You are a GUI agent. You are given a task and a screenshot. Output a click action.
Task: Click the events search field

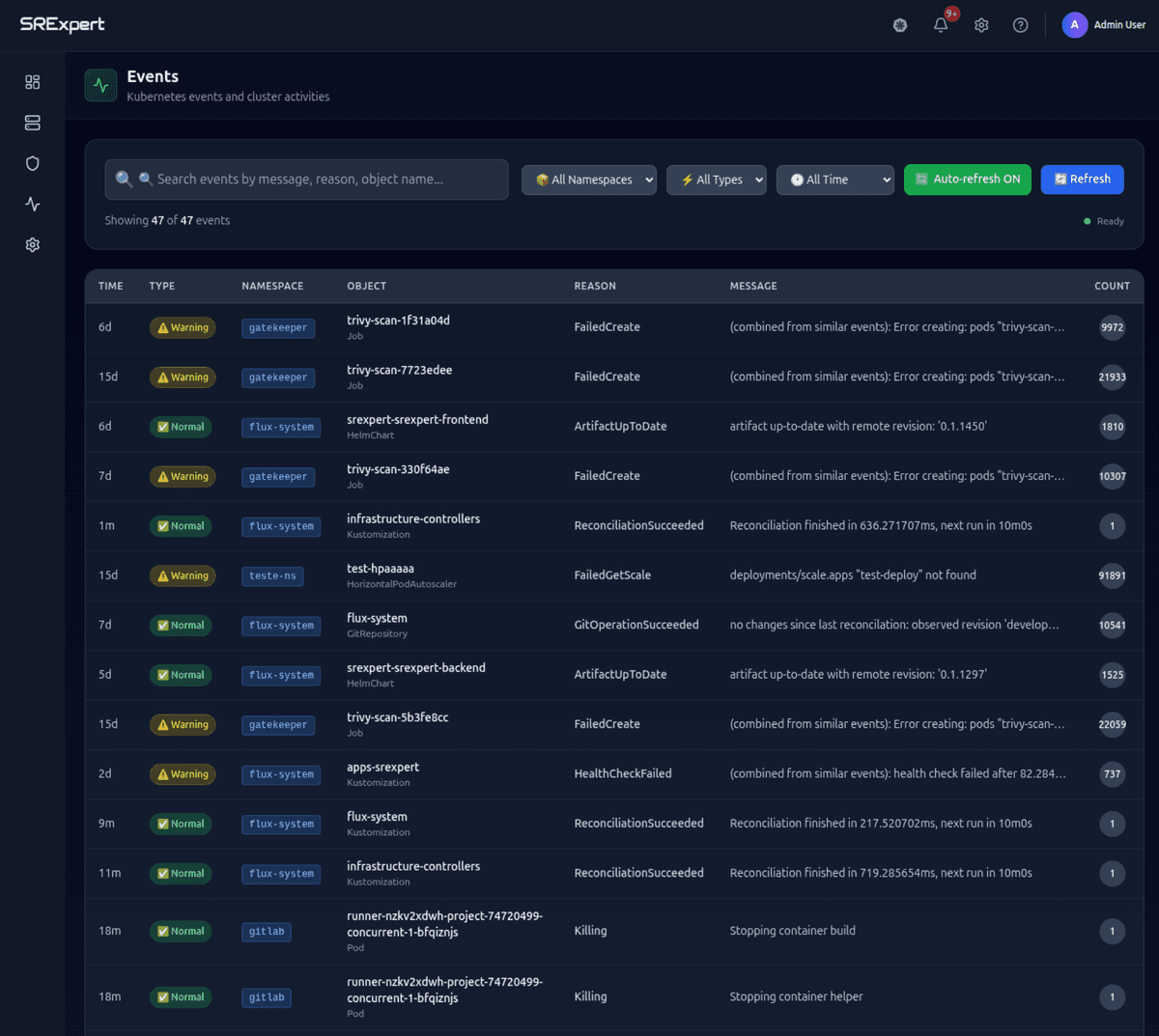pos(306,179)
